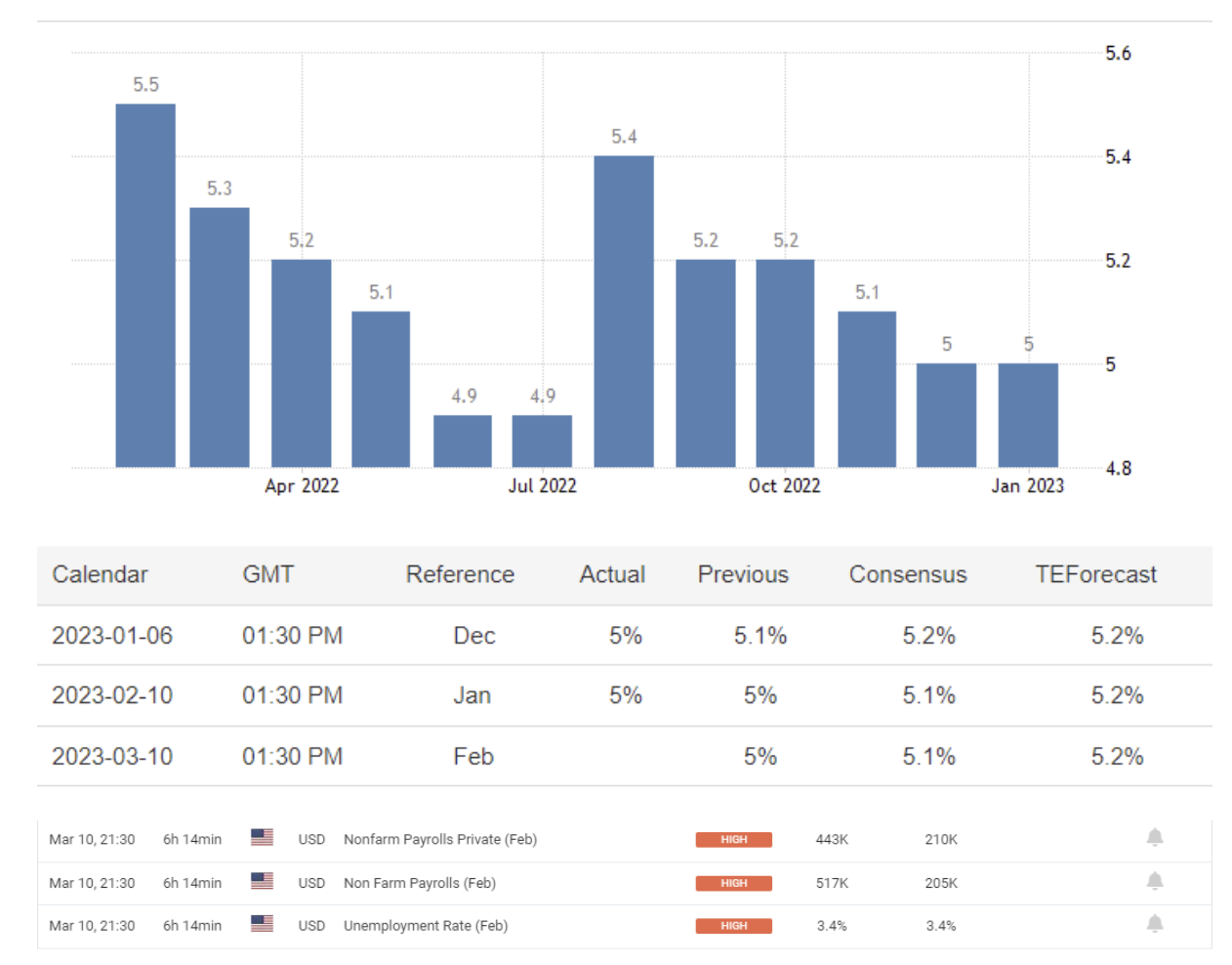Screen dimensions: 1232x965
Task: Click the tallest bar labeled 5.5
Action: 145,285
